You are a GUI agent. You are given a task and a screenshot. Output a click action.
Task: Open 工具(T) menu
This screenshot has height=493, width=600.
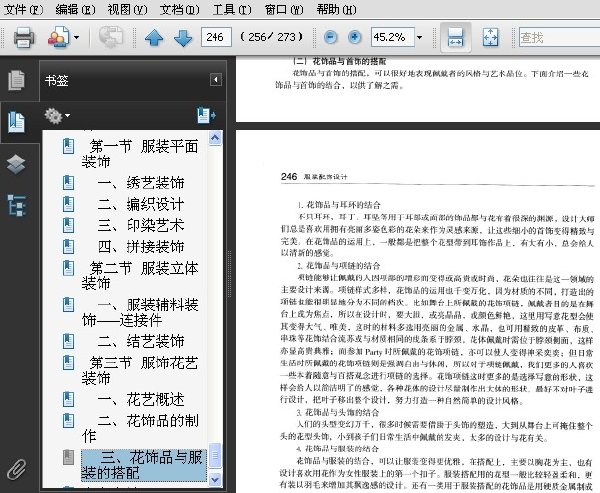pyautogui.click(x=232, y=9)
